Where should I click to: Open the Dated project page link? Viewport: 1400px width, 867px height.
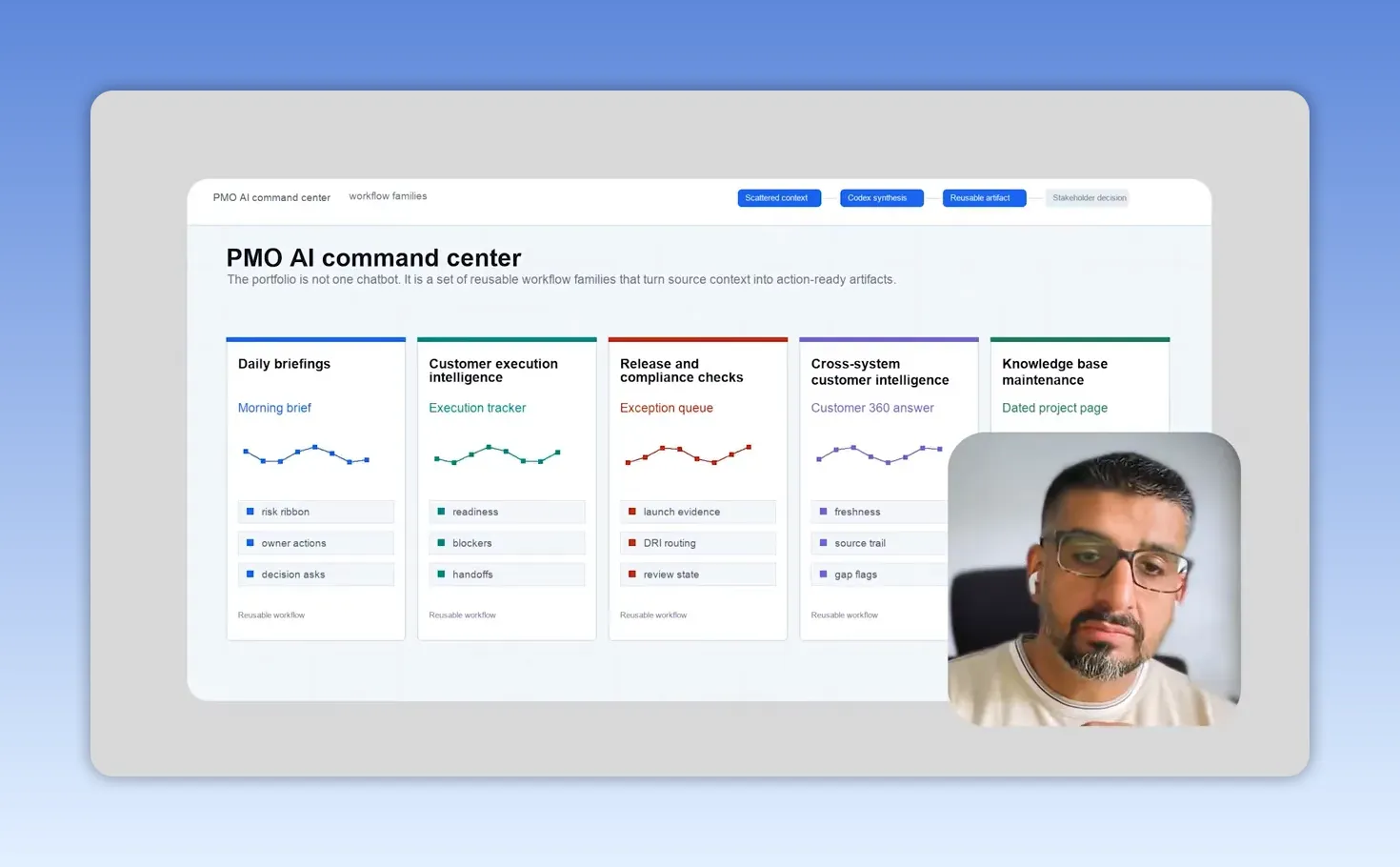1054,408
